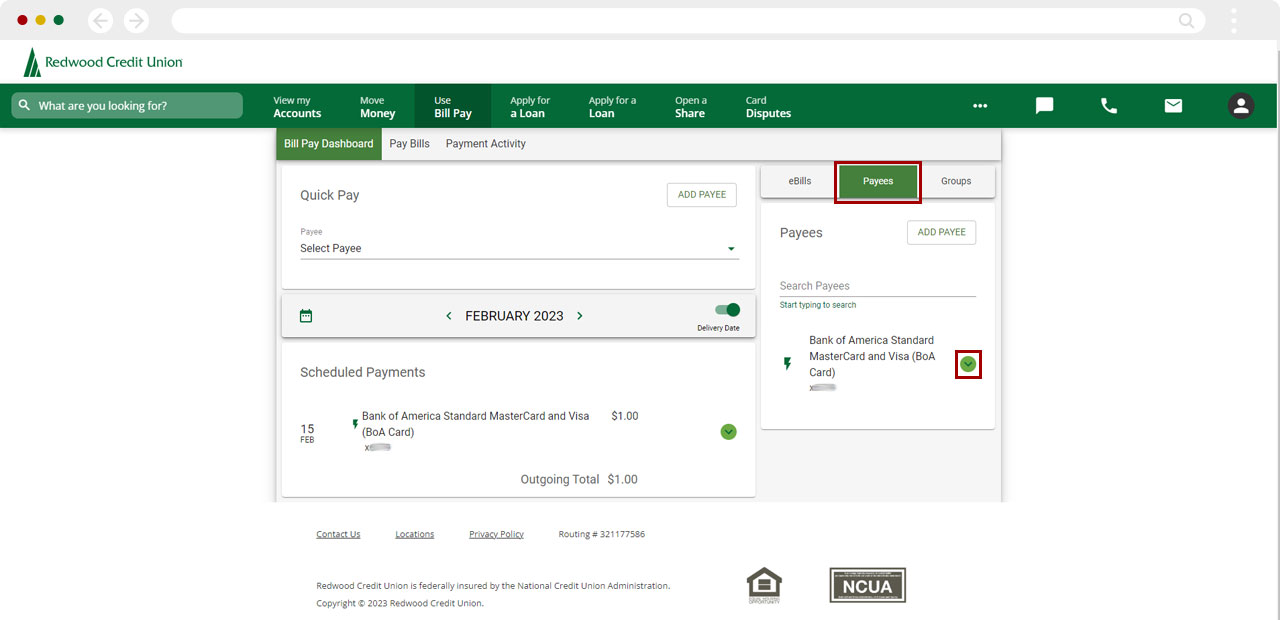Go to previous month with left chevron
The height and width of the screenshot is (620, 1280).
pyautogui.click(x=449, y=316)
